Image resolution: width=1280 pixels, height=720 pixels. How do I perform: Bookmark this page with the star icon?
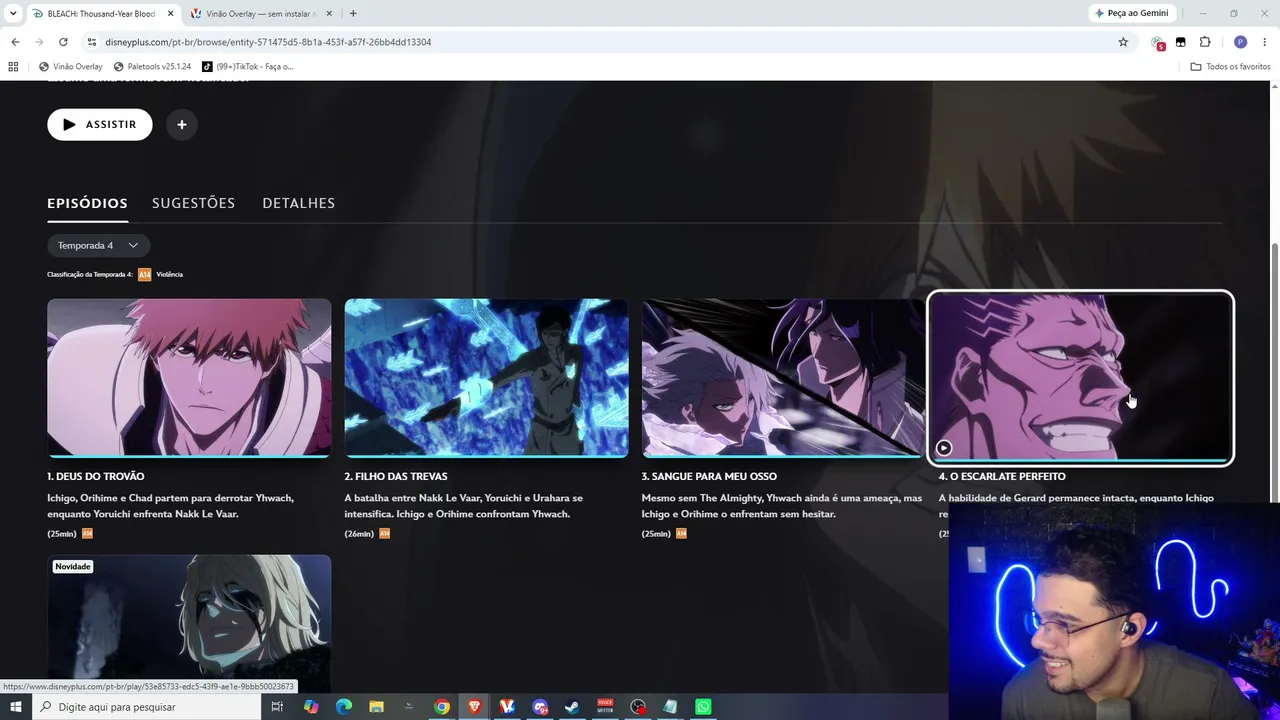[1123, 42]
